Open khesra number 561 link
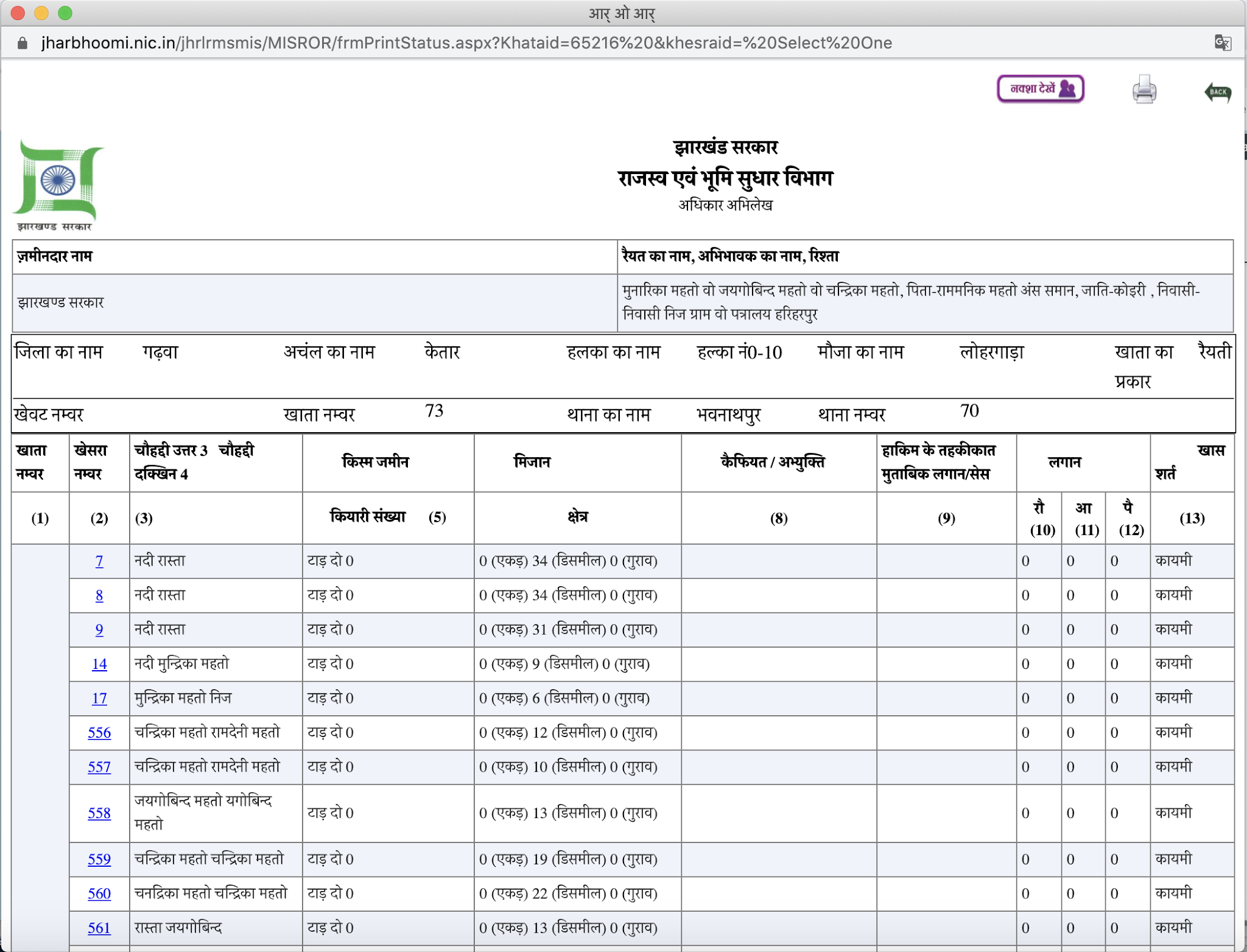The width and height of the screenshot is (1247, 952). pos(99,928)
